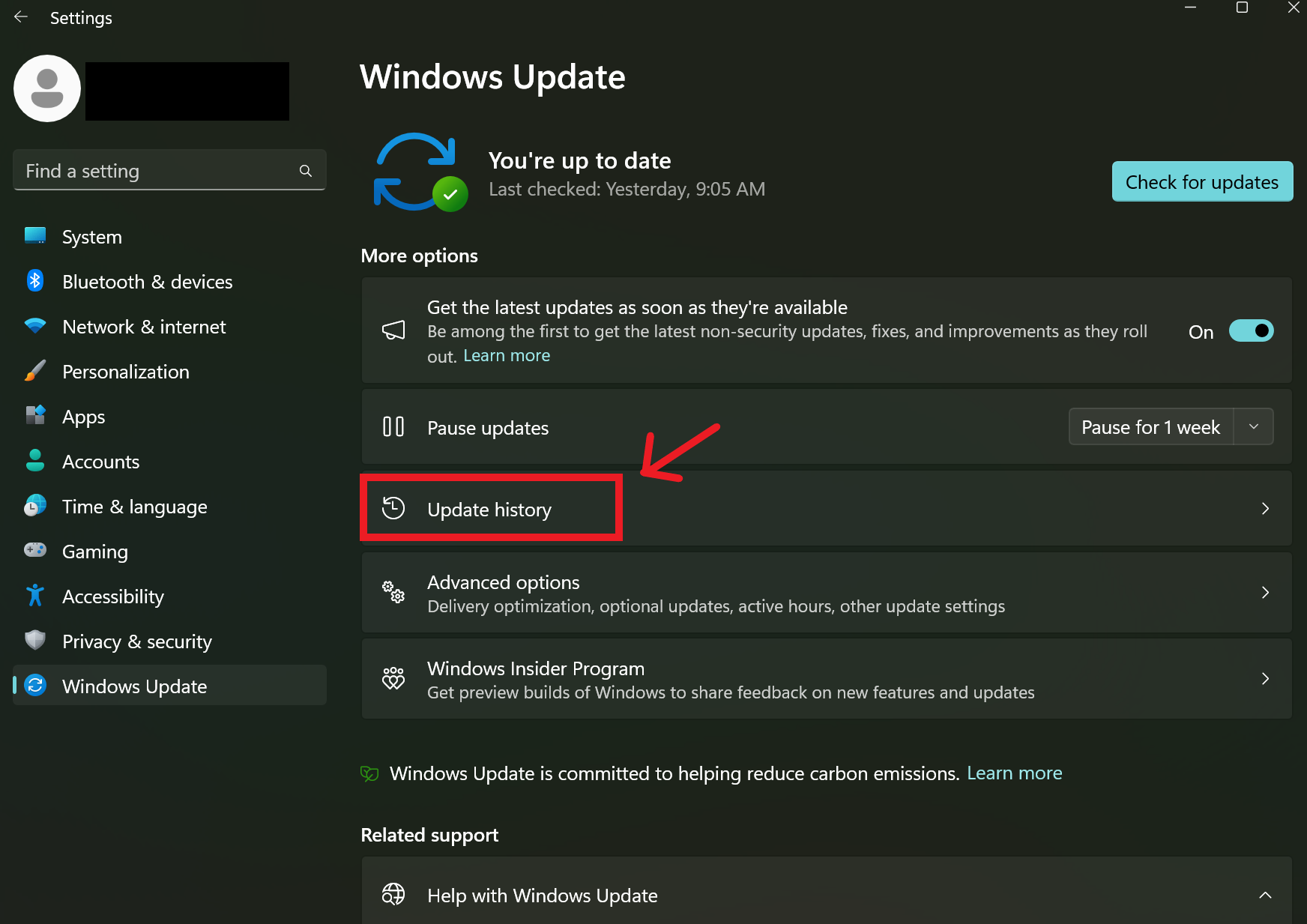
Task: Click Pause for 1 week button
Action: click(x=1150, y=427)
